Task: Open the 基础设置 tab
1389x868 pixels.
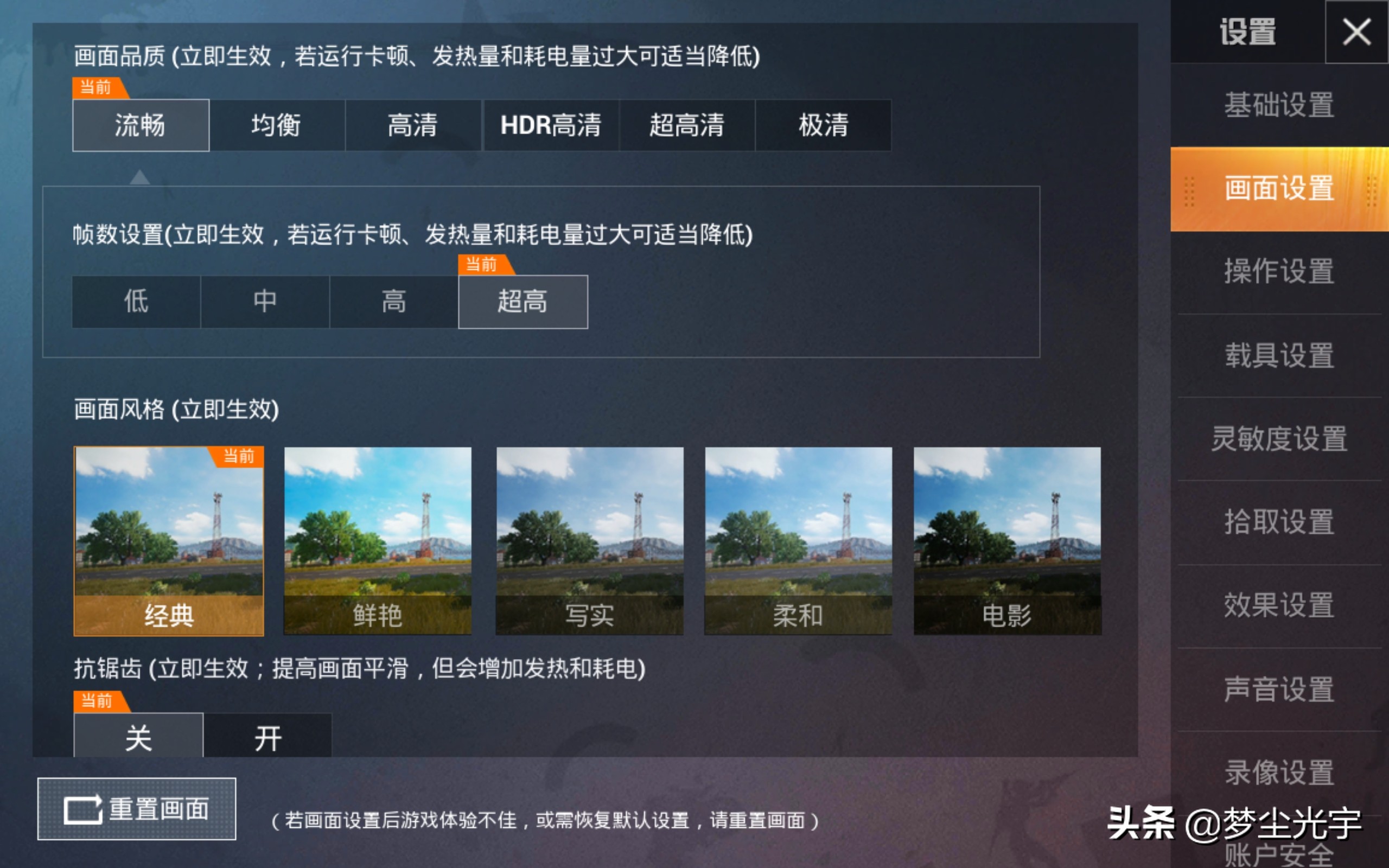Action: pyautogui.click(x=1279, y=105)
